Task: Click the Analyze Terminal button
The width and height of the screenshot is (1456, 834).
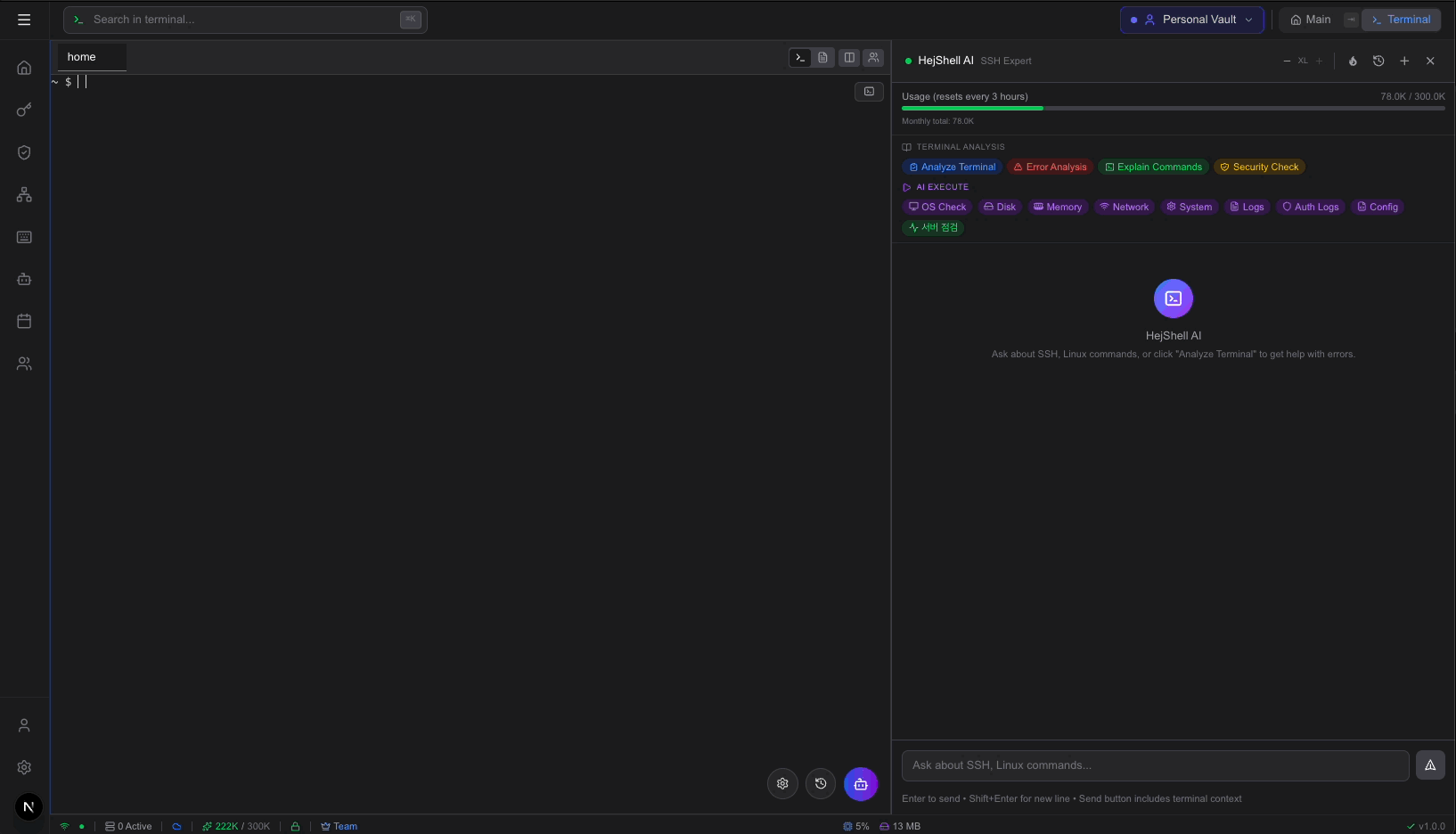Action: click(953, 168)
